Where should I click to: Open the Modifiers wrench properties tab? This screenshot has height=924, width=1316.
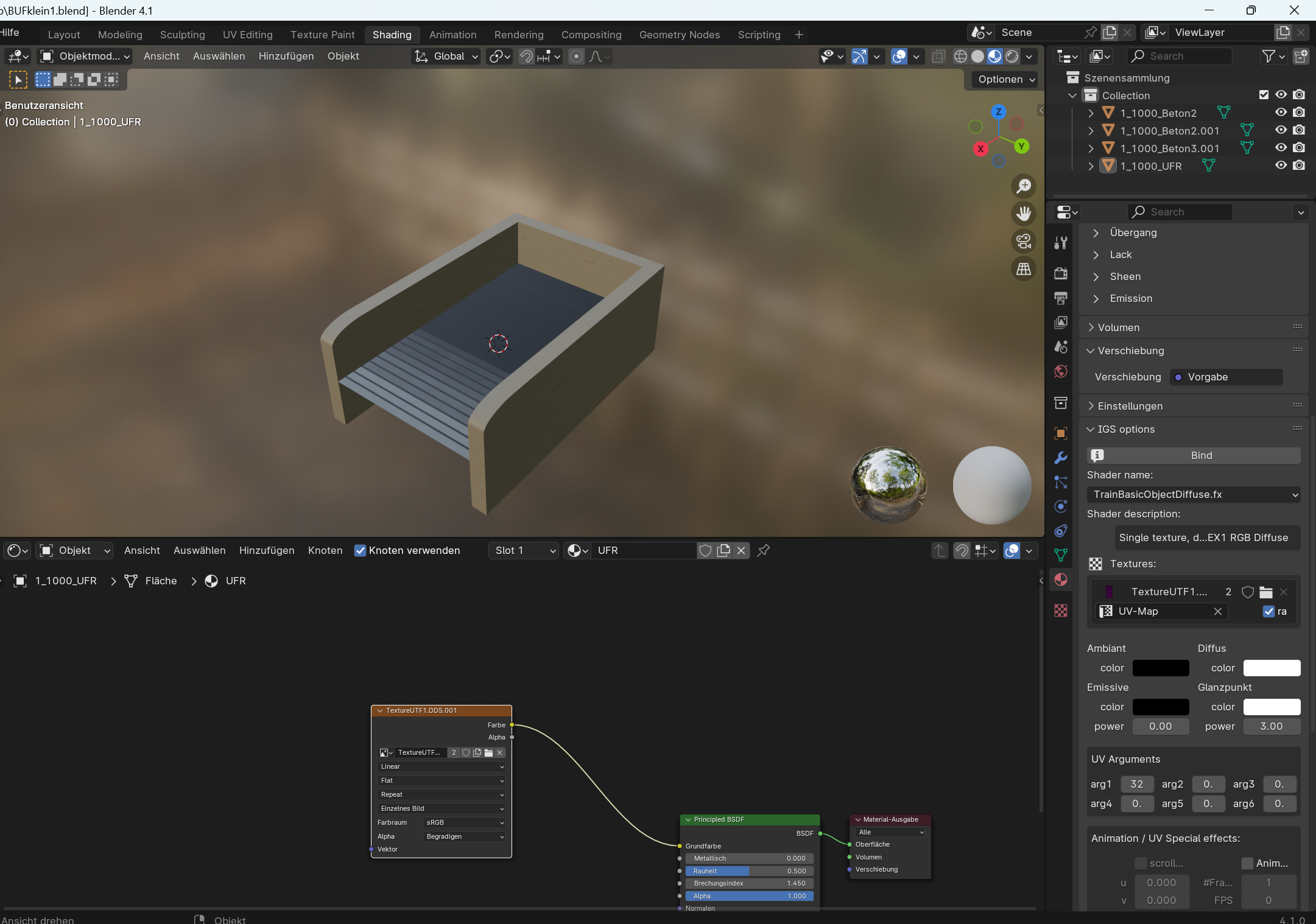pyautogui.click(x=1061, y=458)
